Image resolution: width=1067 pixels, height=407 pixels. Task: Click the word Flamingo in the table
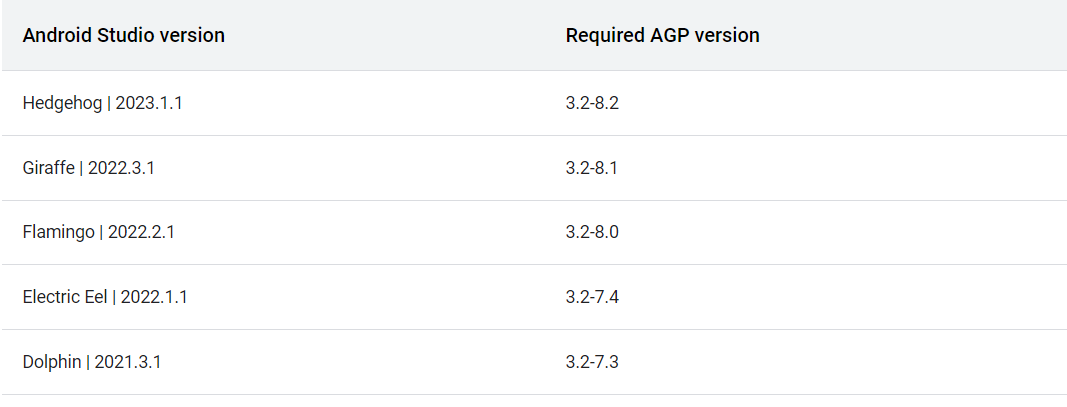59,233
